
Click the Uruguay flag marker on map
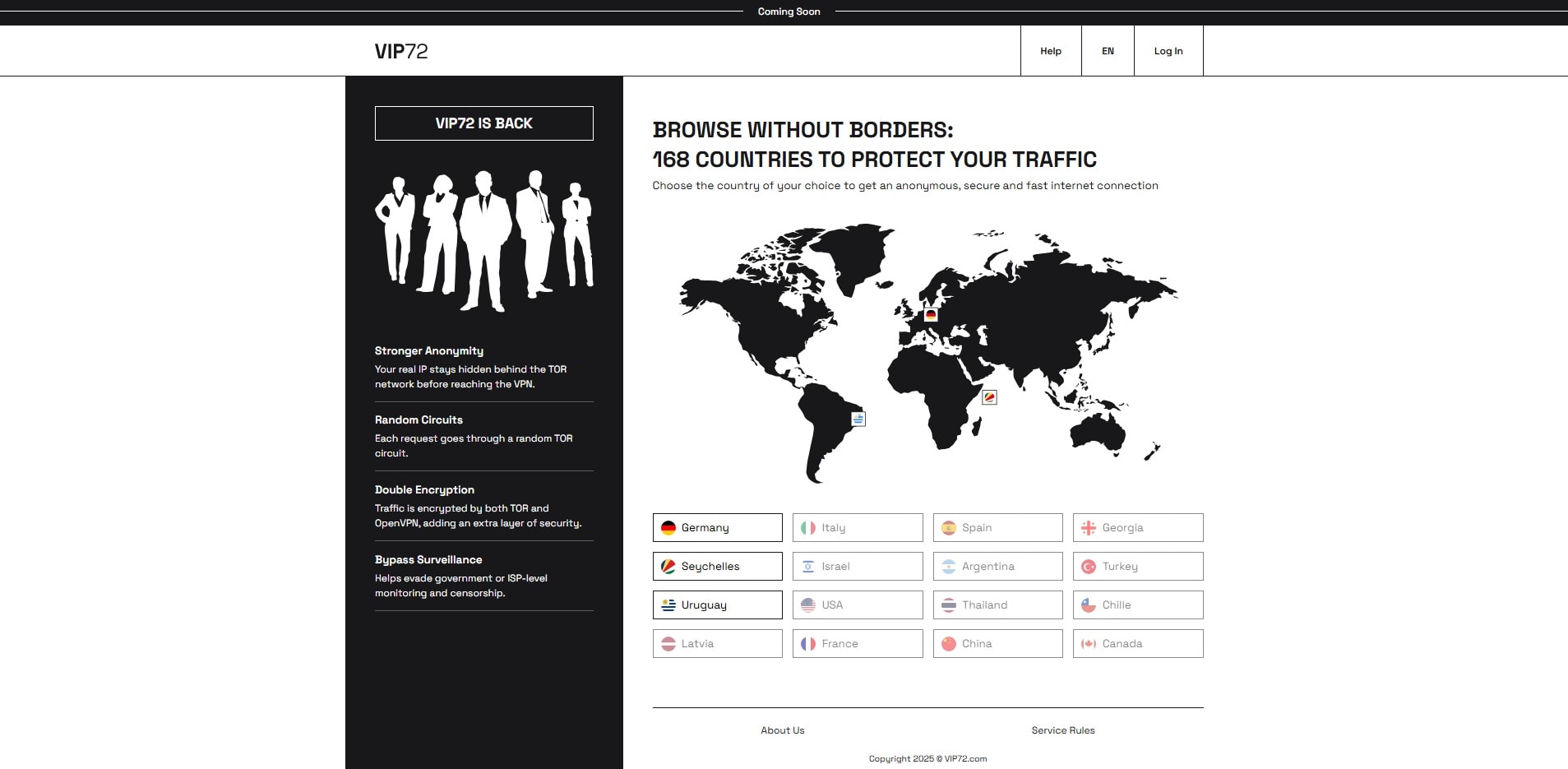point(858,419)
